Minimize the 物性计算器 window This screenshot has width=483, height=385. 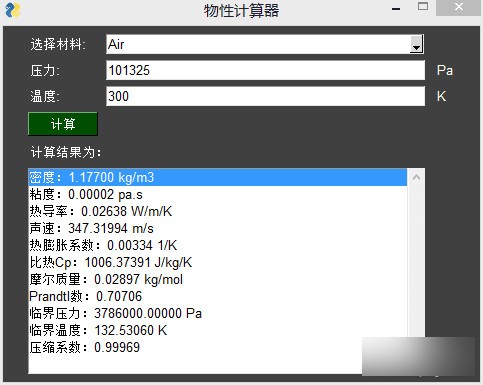point(396,9)
